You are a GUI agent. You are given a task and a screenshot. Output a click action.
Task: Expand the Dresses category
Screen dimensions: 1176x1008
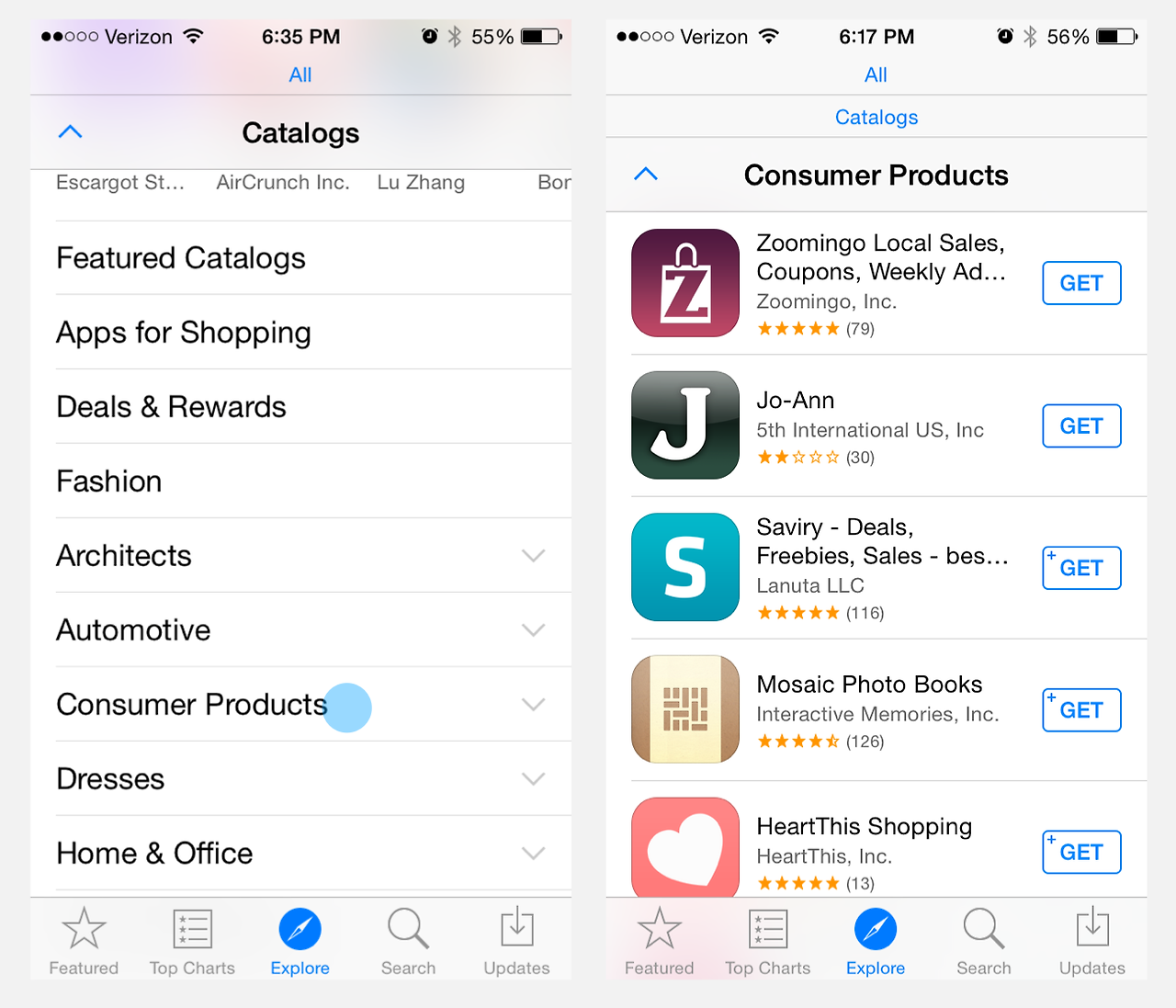(x=313, y=779)
